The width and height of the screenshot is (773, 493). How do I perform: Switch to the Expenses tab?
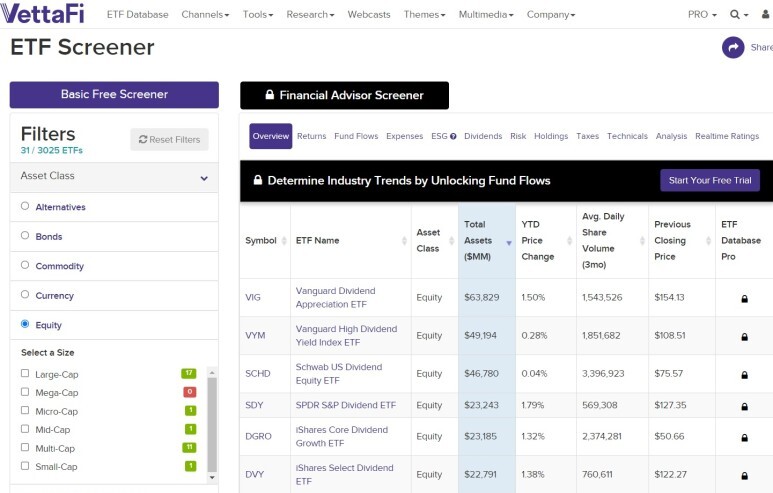pos(404,136)
